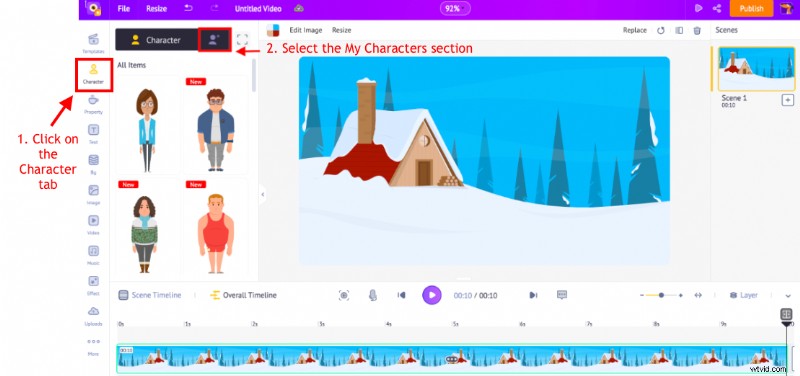
Task: Open the Resize menu in top bar
Action: pos(156,9)
